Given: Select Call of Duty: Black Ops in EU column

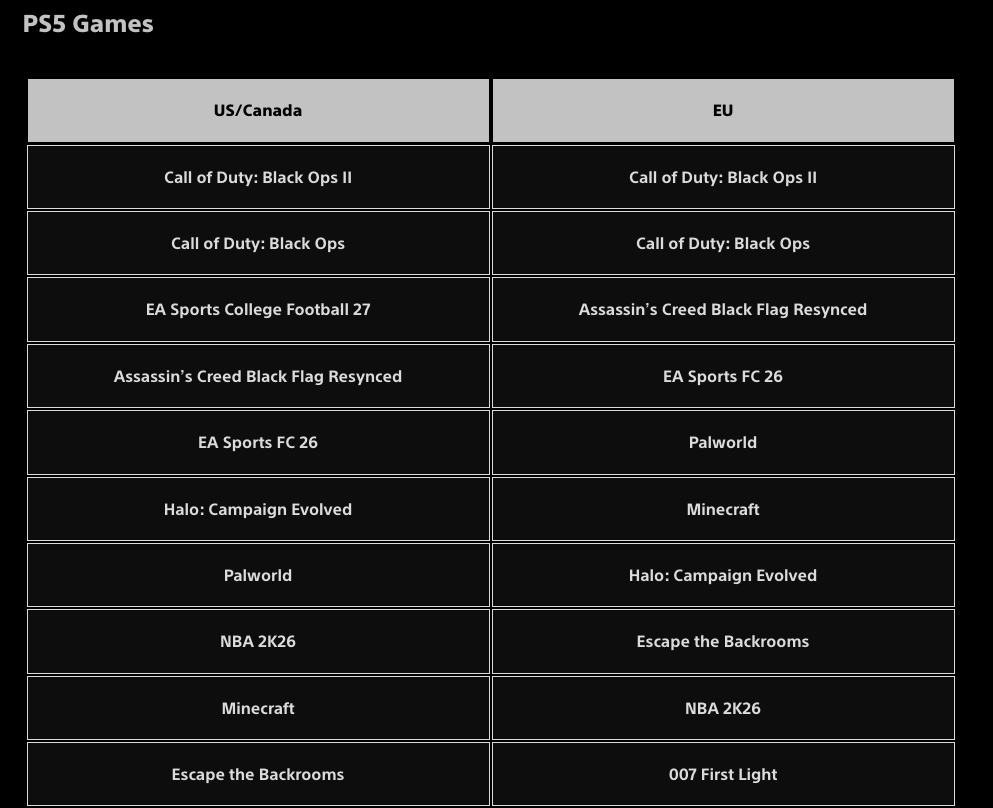Looking at the screenshot, I should (723, 243).
